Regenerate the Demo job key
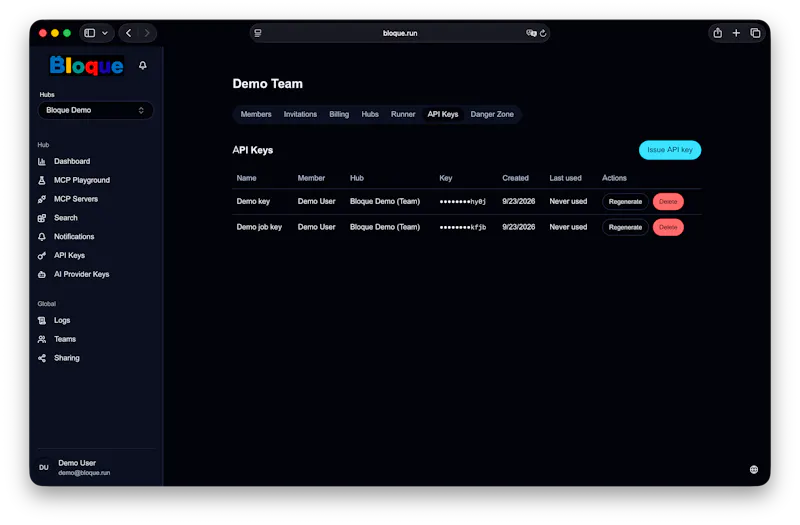The height and width of the screenshot is (525, 800). pyautogui.click(x=625, y=227)
